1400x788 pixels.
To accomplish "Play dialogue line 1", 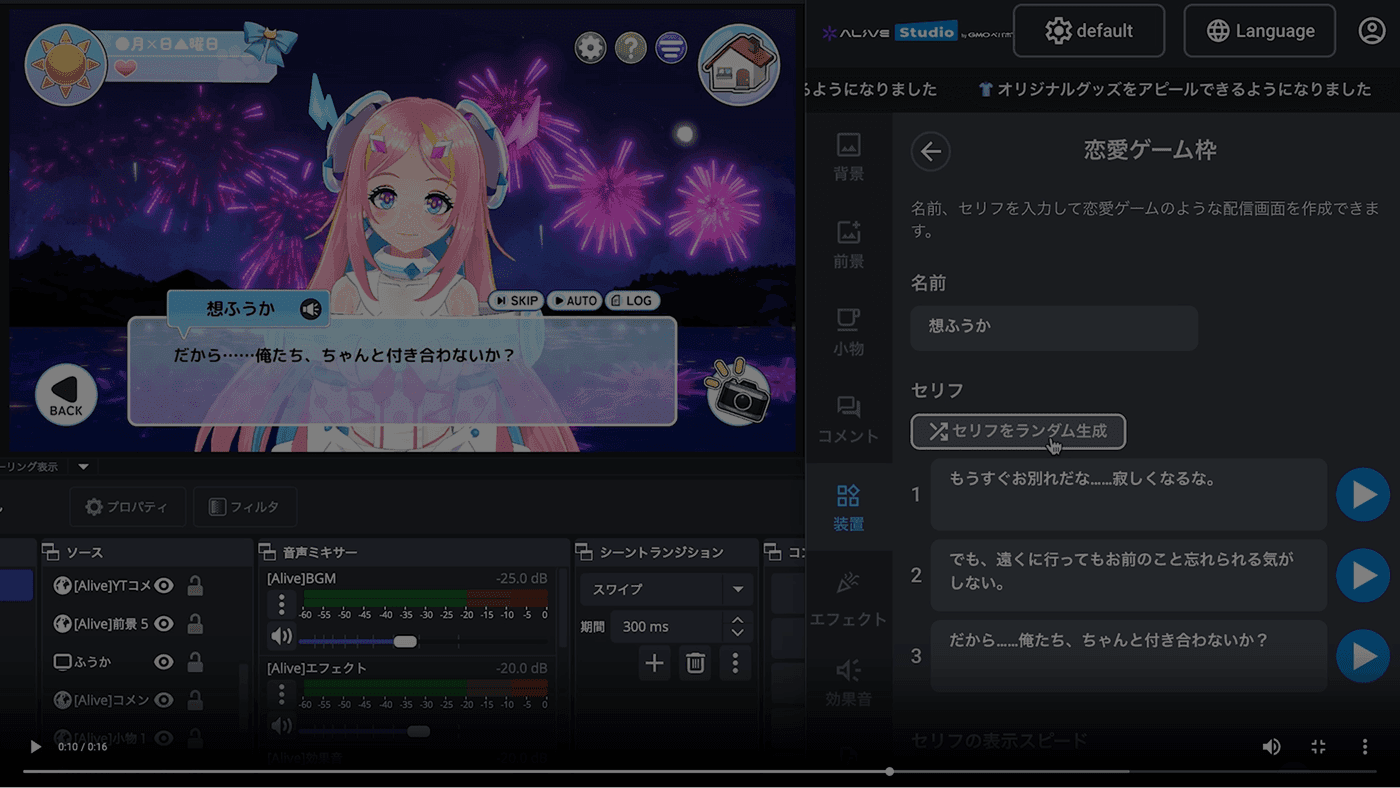I will 1363,494.
